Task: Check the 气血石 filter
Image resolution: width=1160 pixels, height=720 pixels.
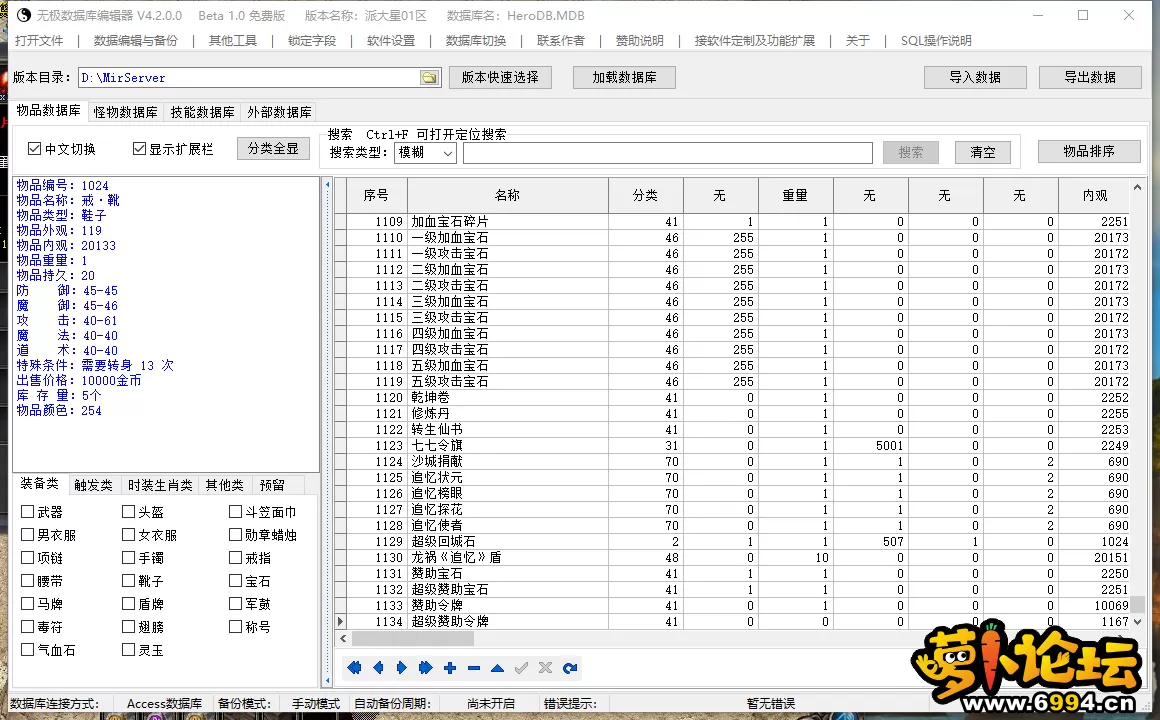Action: [27, 650]
